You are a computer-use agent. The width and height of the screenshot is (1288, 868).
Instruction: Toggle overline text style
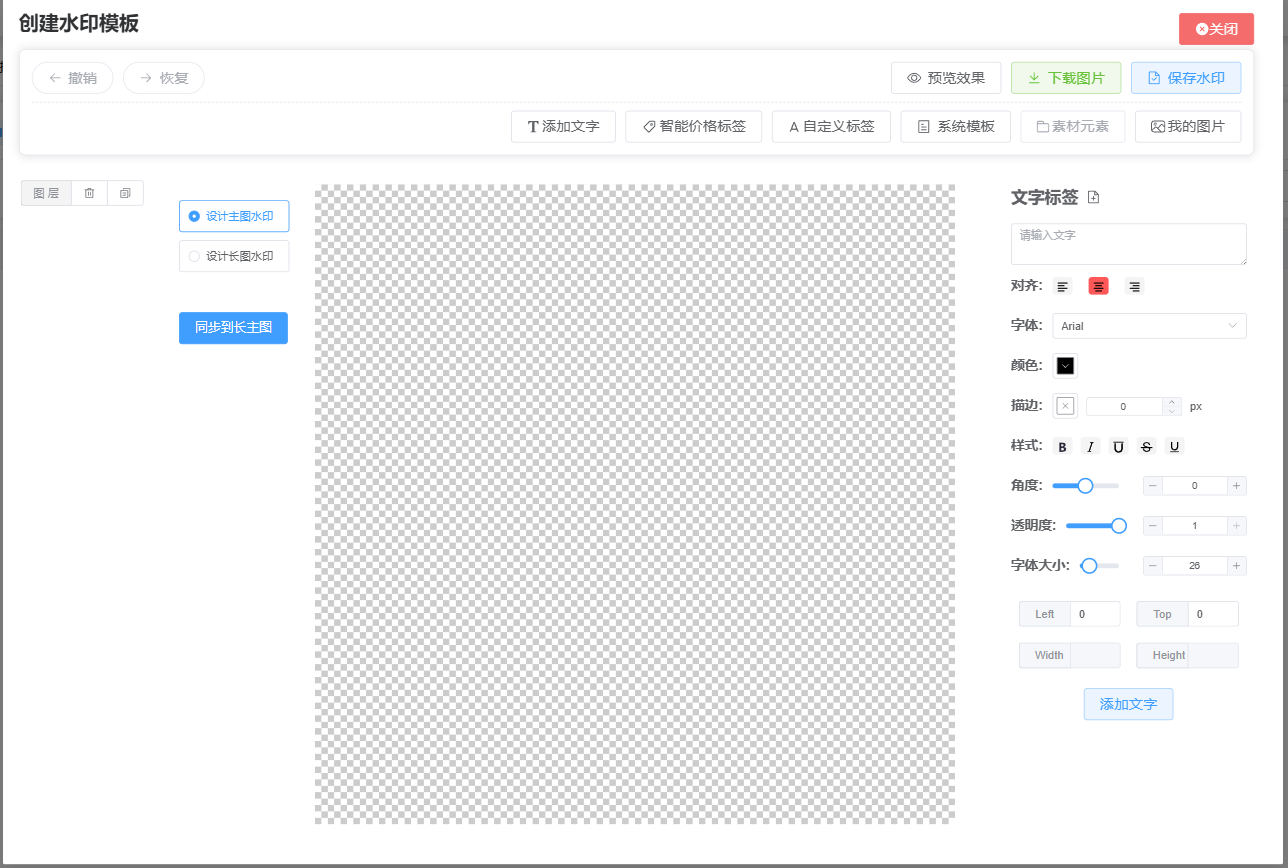pos(1118,447)
